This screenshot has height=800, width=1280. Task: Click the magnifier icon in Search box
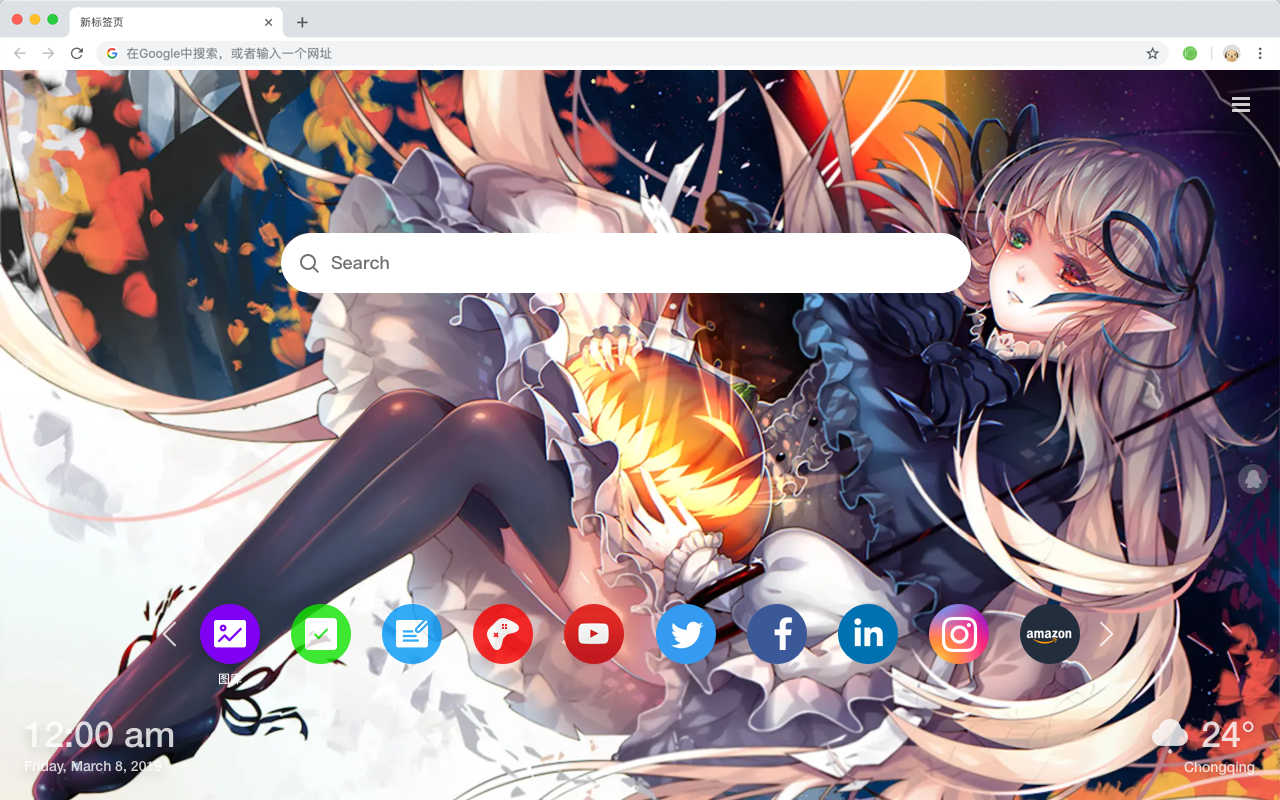310,263
